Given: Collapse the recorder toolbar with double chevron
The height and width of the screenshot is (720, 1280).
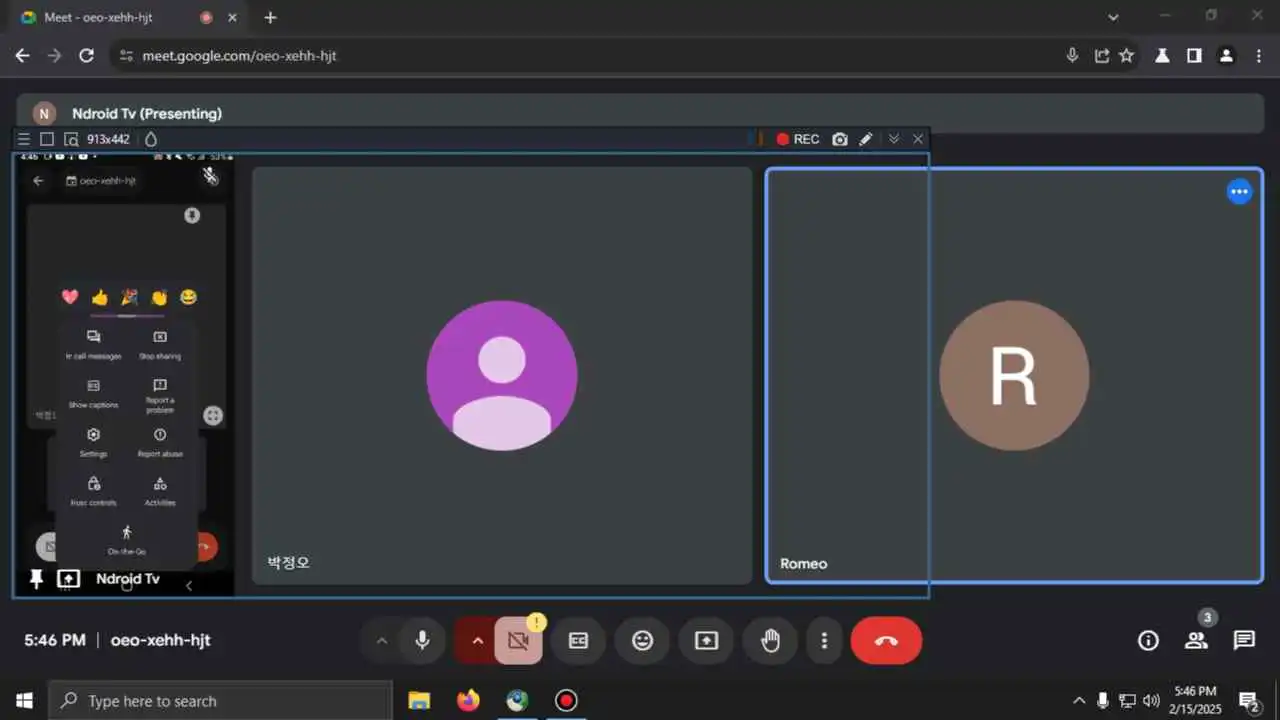Looking at the screenshot, I should click(x=894, y=139).
